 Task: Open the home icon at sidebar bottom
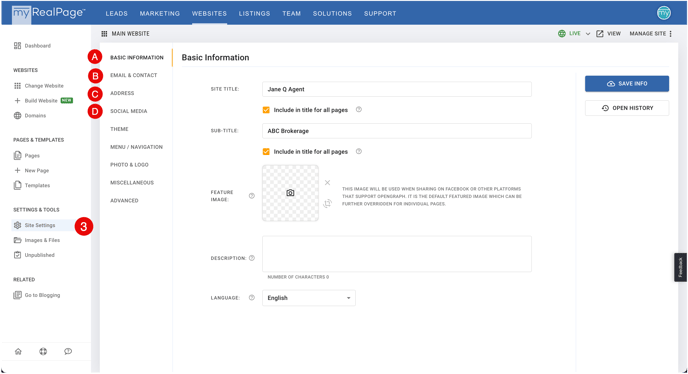pos(18,351)
